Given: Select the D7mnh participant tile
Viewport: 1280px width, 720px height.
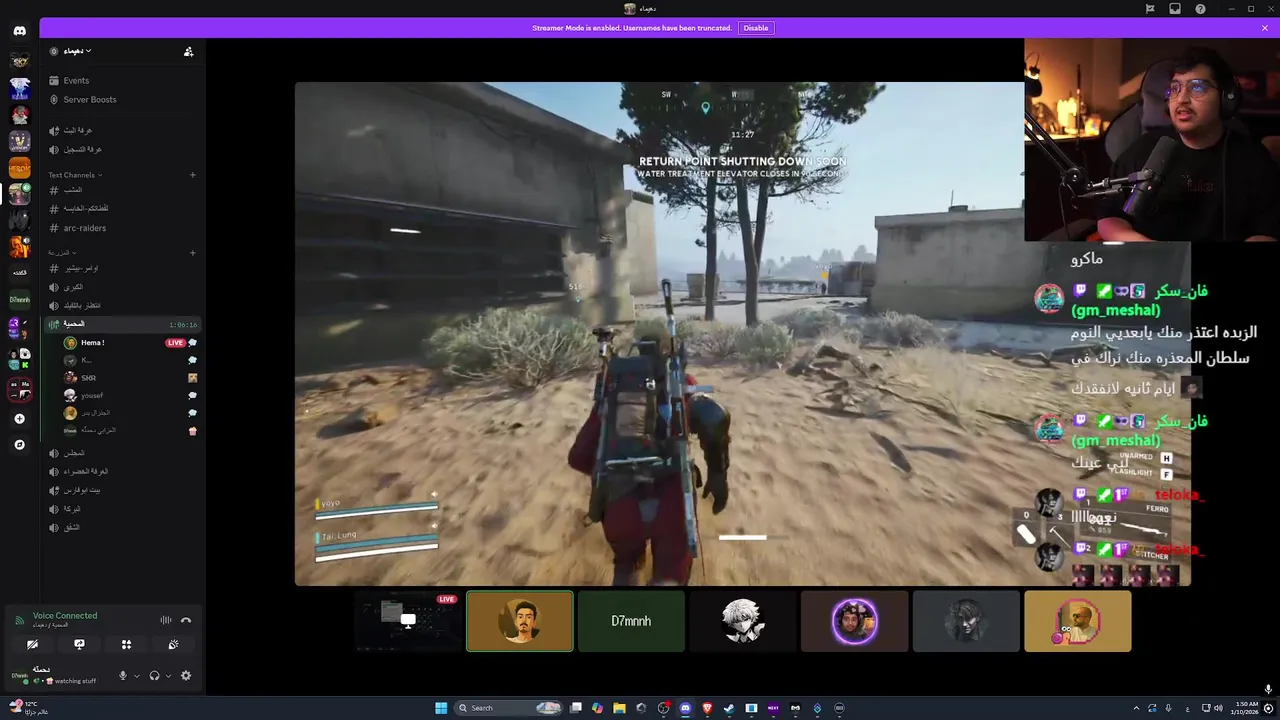Looking at the screenshot, I should [x=631, y=621].
